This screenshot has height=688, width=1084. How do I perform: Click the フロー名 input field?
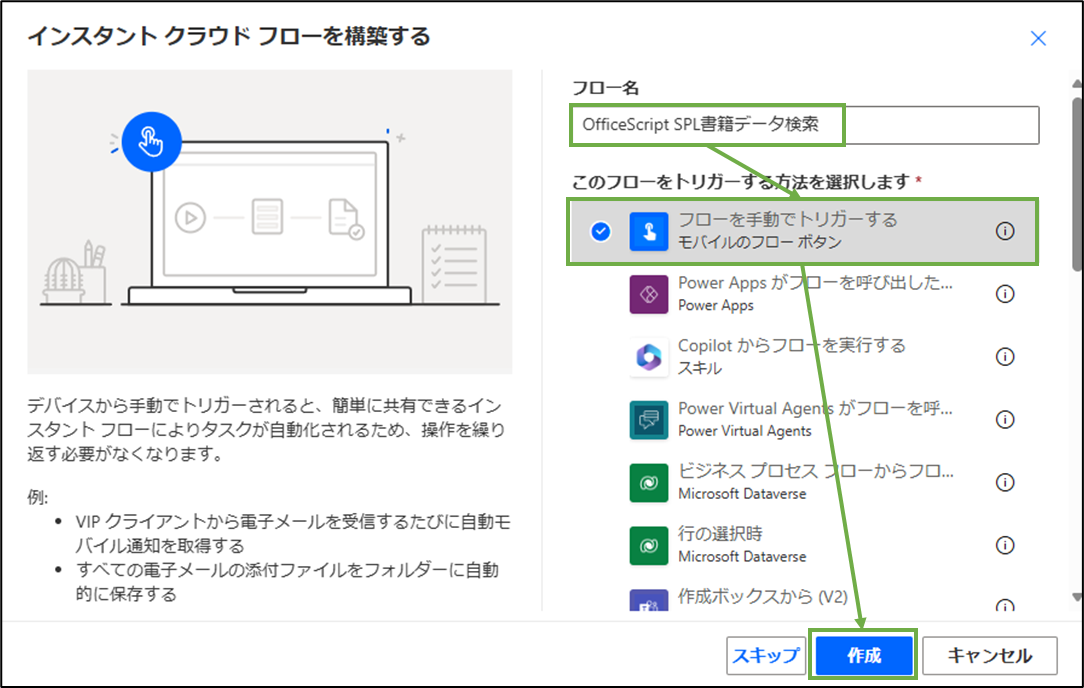click(x=805, y=125)
